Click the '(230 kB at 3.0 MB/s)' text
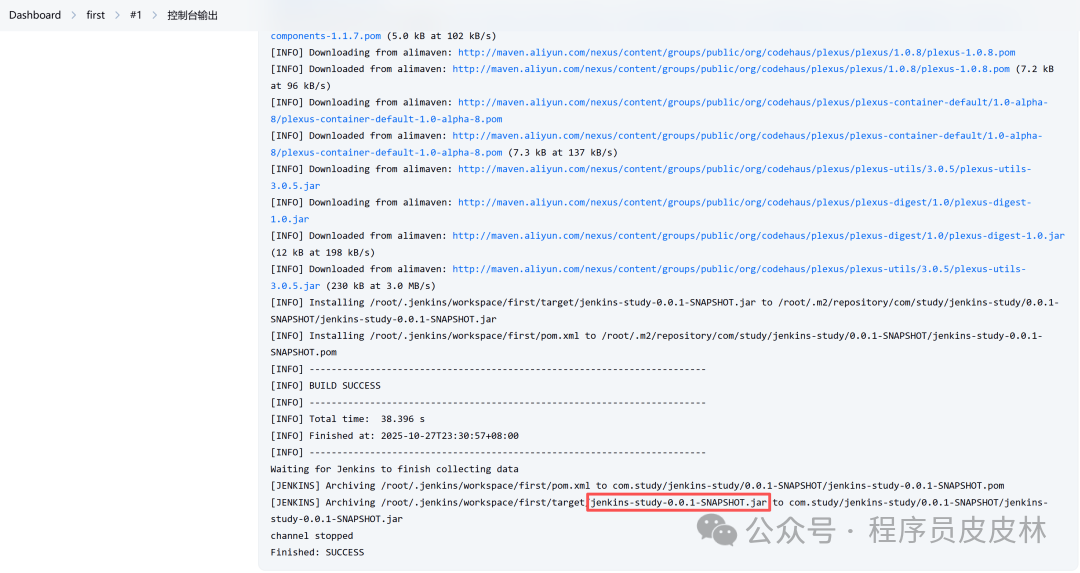This screenshot has width=1080, height=573. [x=380, y=286]
